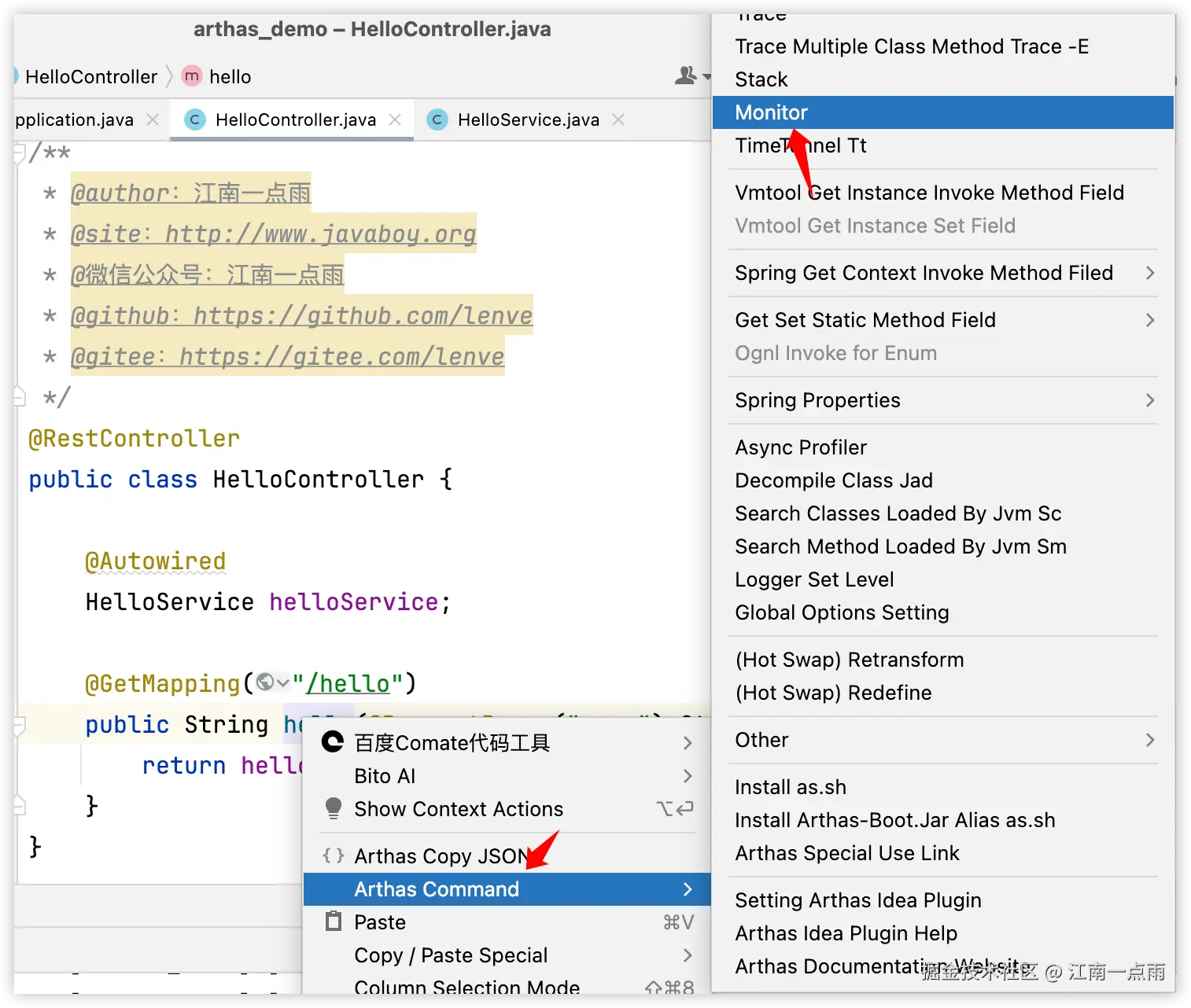Click the Baidu Comate logo icon
Screen dimensions: 1191x1008
333,741
